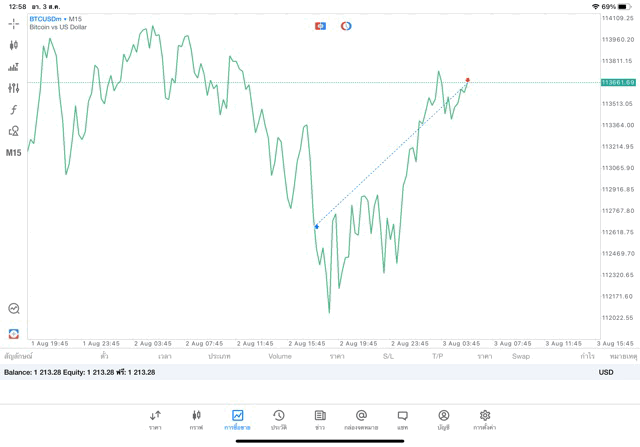Tap the green current price label 113661.69

point(618,82)
